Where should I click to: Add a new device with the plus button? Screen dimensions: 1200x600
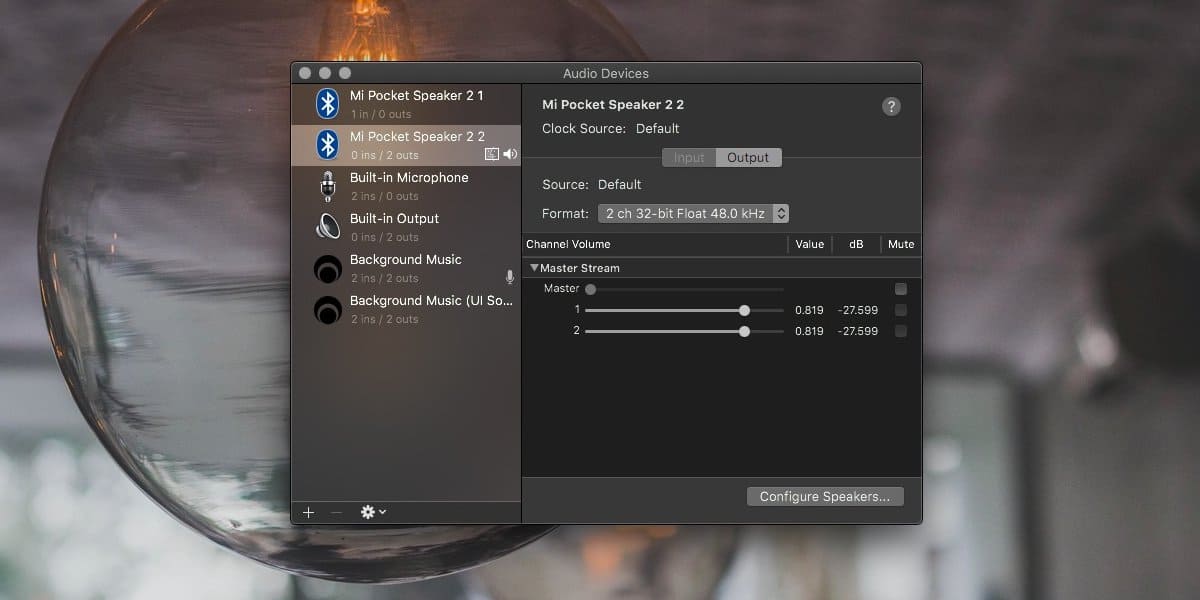[308, 512]
